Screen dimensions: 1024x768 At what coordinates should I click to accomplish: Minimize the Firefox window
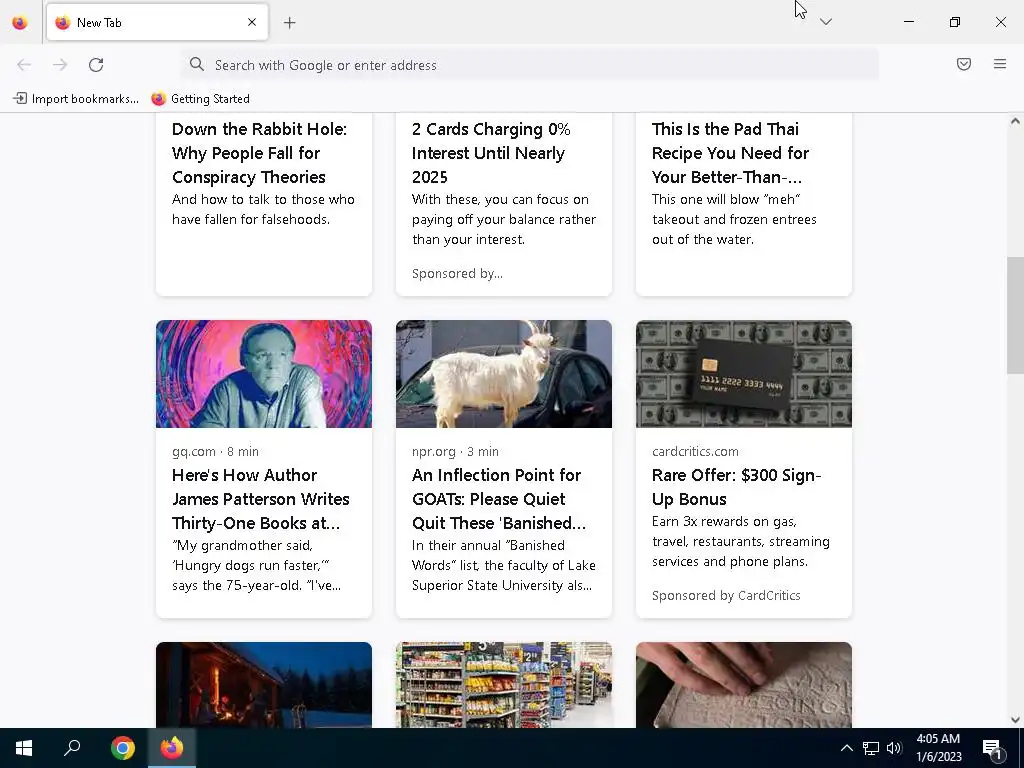(908, 22)
